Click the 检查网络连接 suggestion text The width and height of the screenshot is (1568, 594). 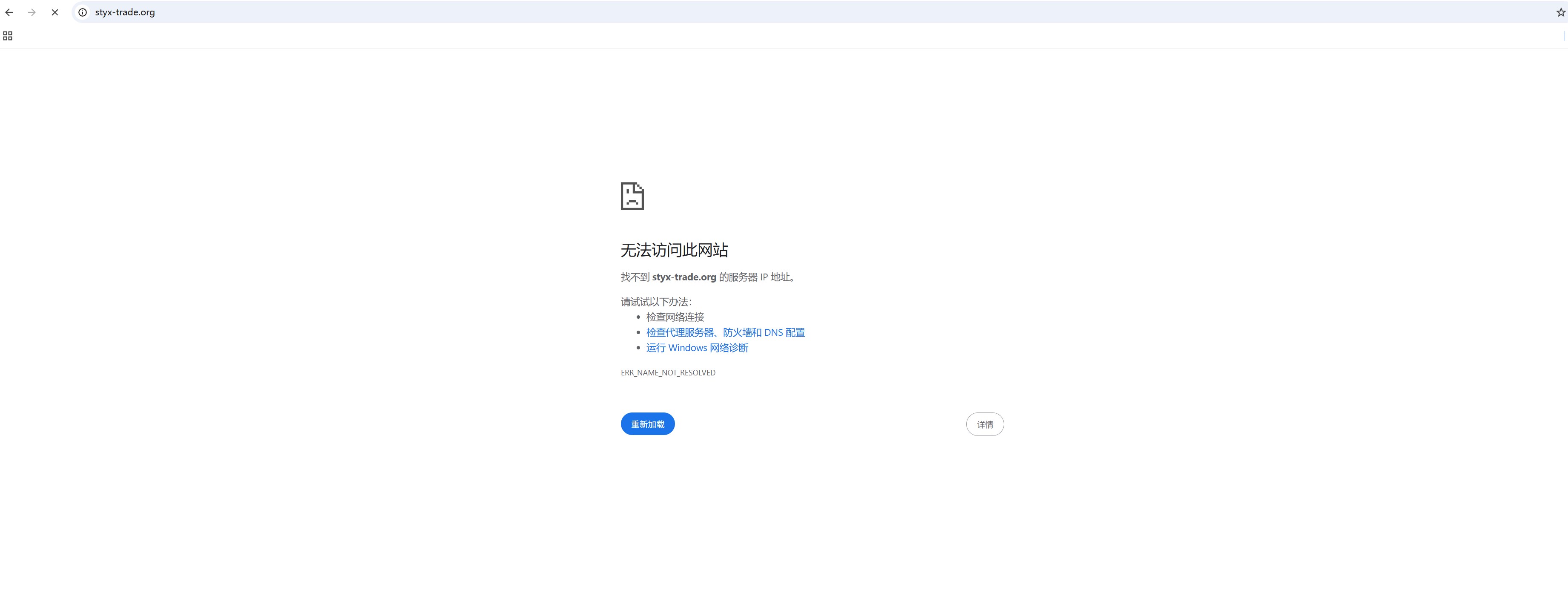tap(675, 317)
